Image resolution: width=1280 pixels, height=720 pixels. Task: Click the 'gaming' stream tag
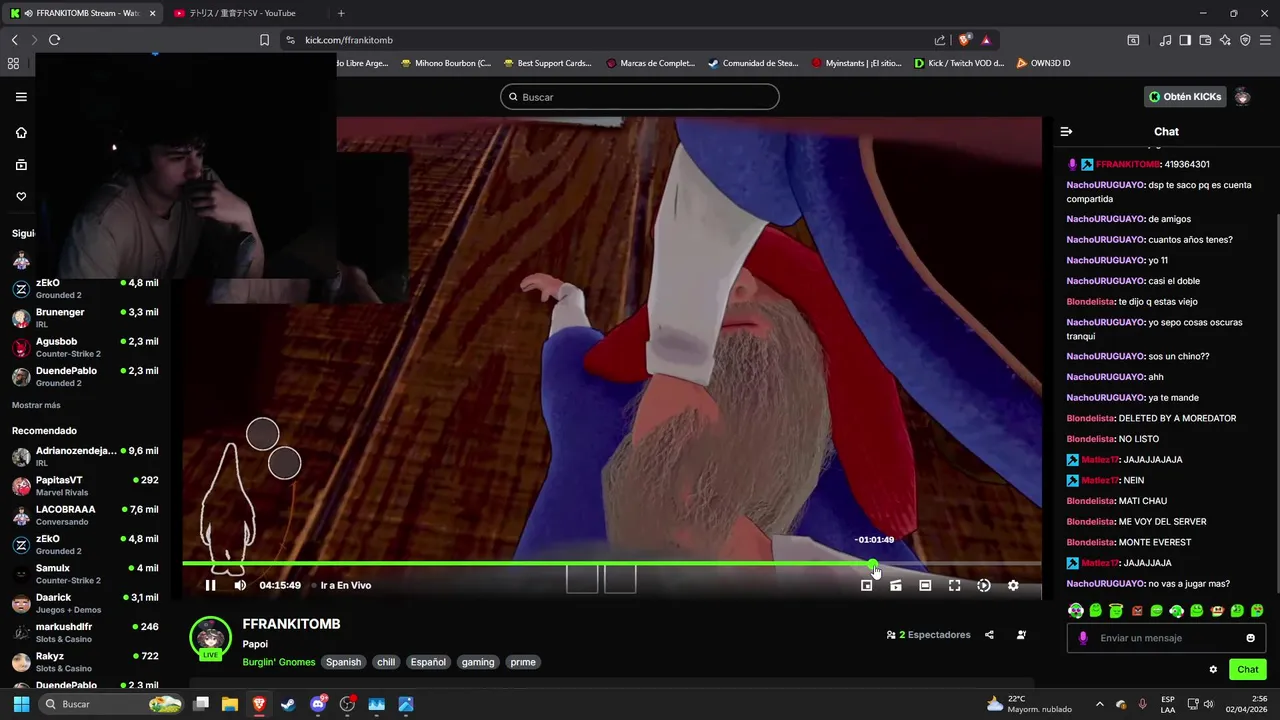point(478,662)
